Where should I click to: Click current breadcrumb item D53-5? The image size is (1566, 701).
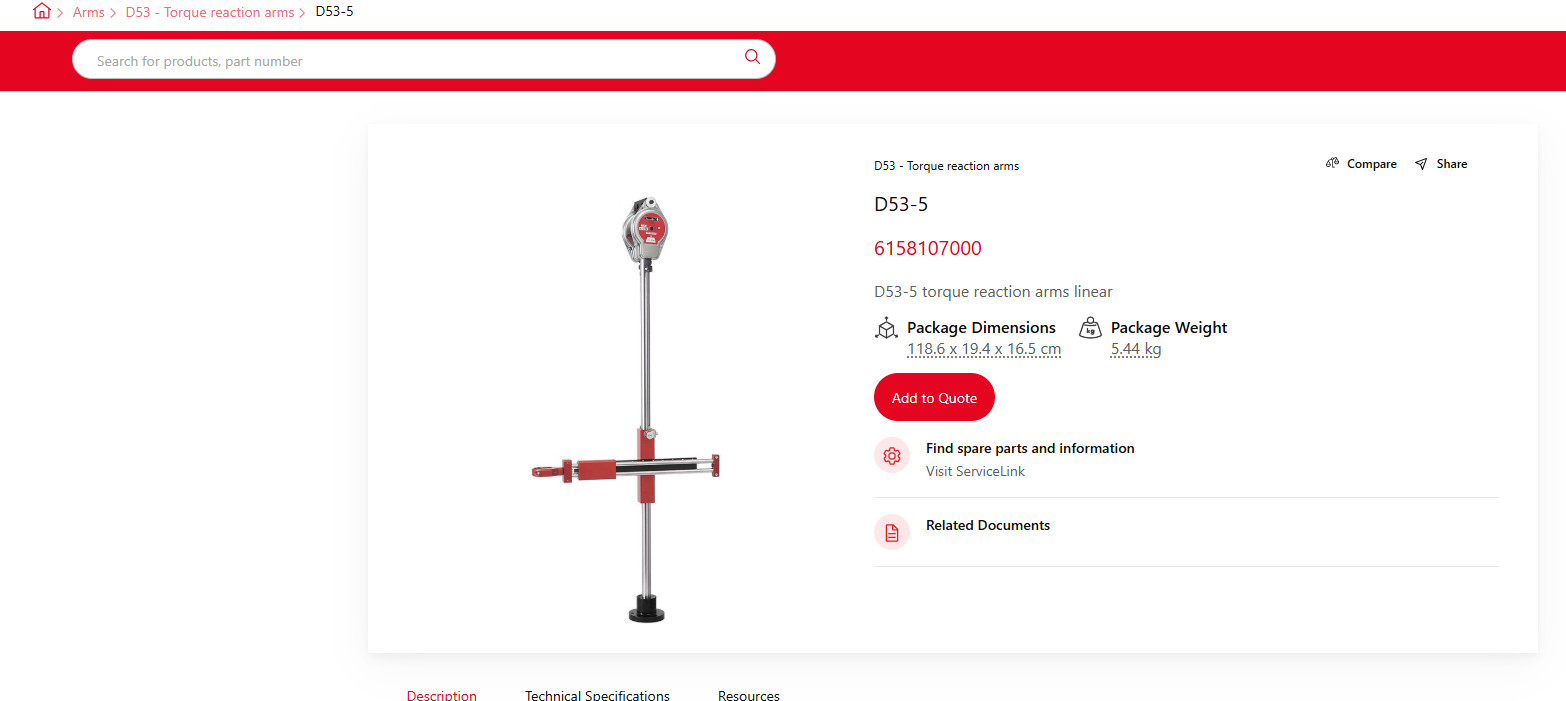pyautogui.click(x=334, y=12)
